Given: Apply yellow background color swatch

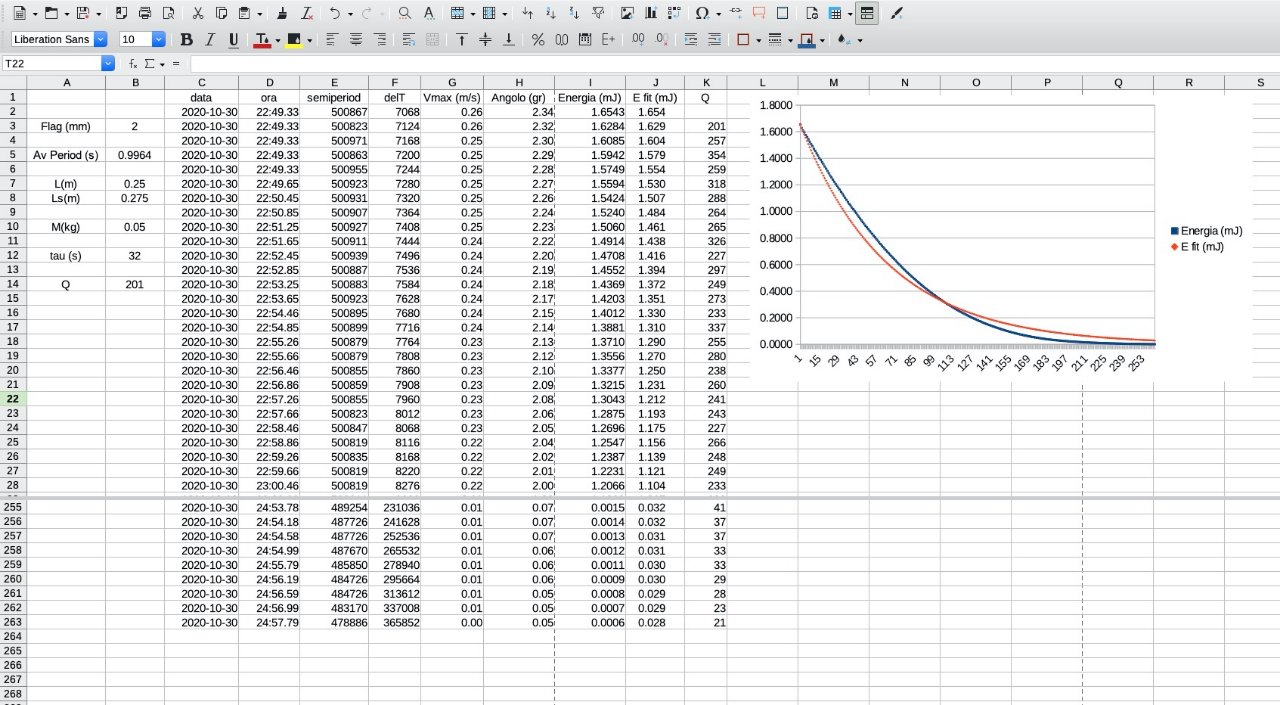Looking at the screenshot, I should click(294, 40).
